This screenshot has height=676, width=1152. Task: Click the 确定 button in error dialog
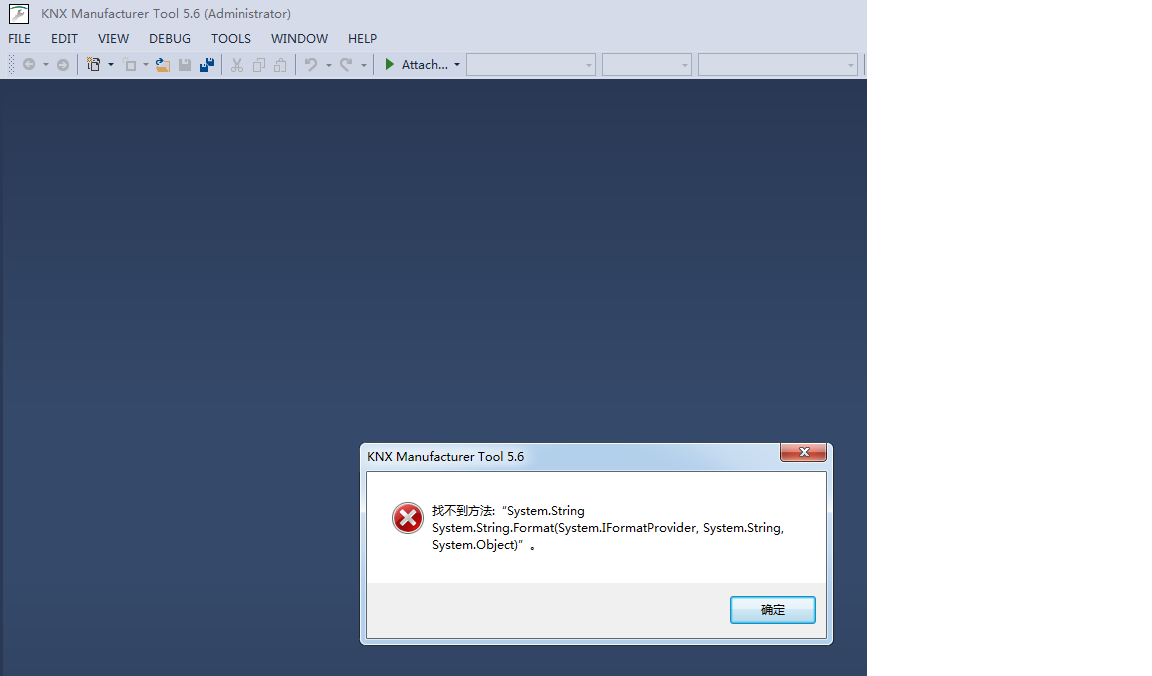click(x=773, y=610)
